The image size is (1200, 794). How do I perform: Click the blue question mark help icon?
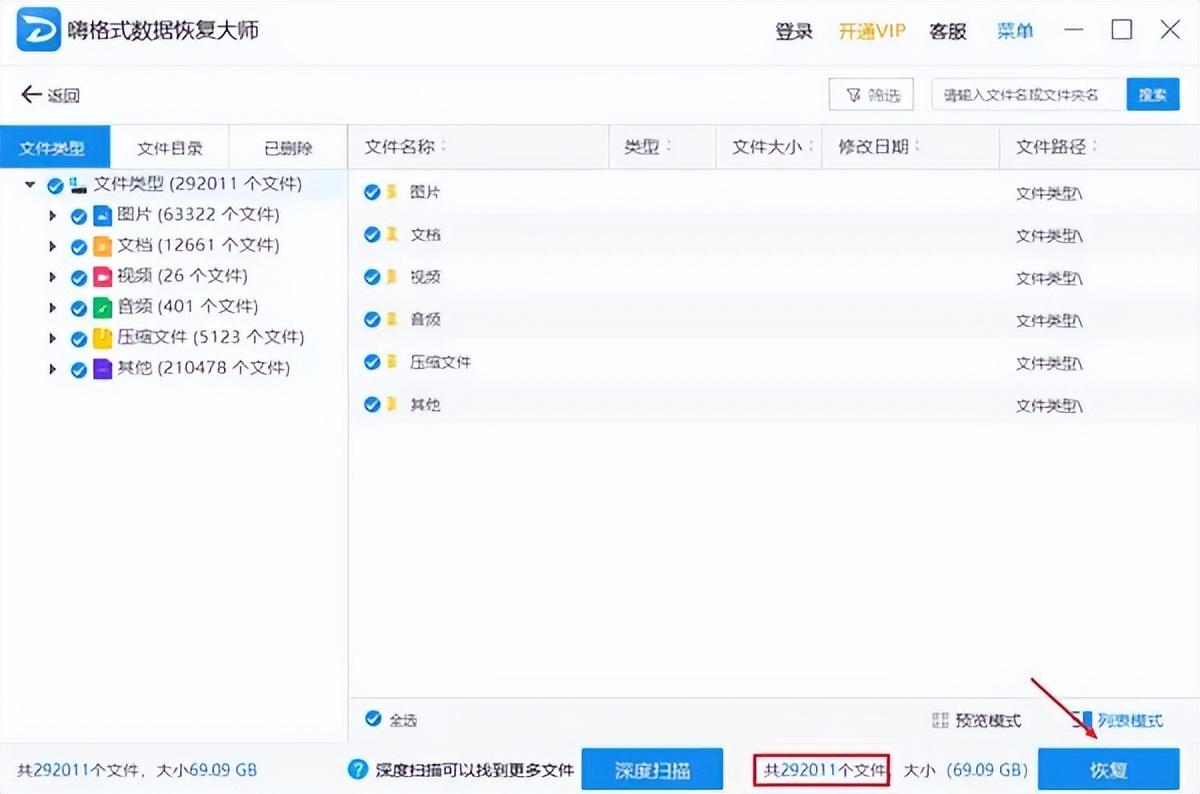click(358, 769)
